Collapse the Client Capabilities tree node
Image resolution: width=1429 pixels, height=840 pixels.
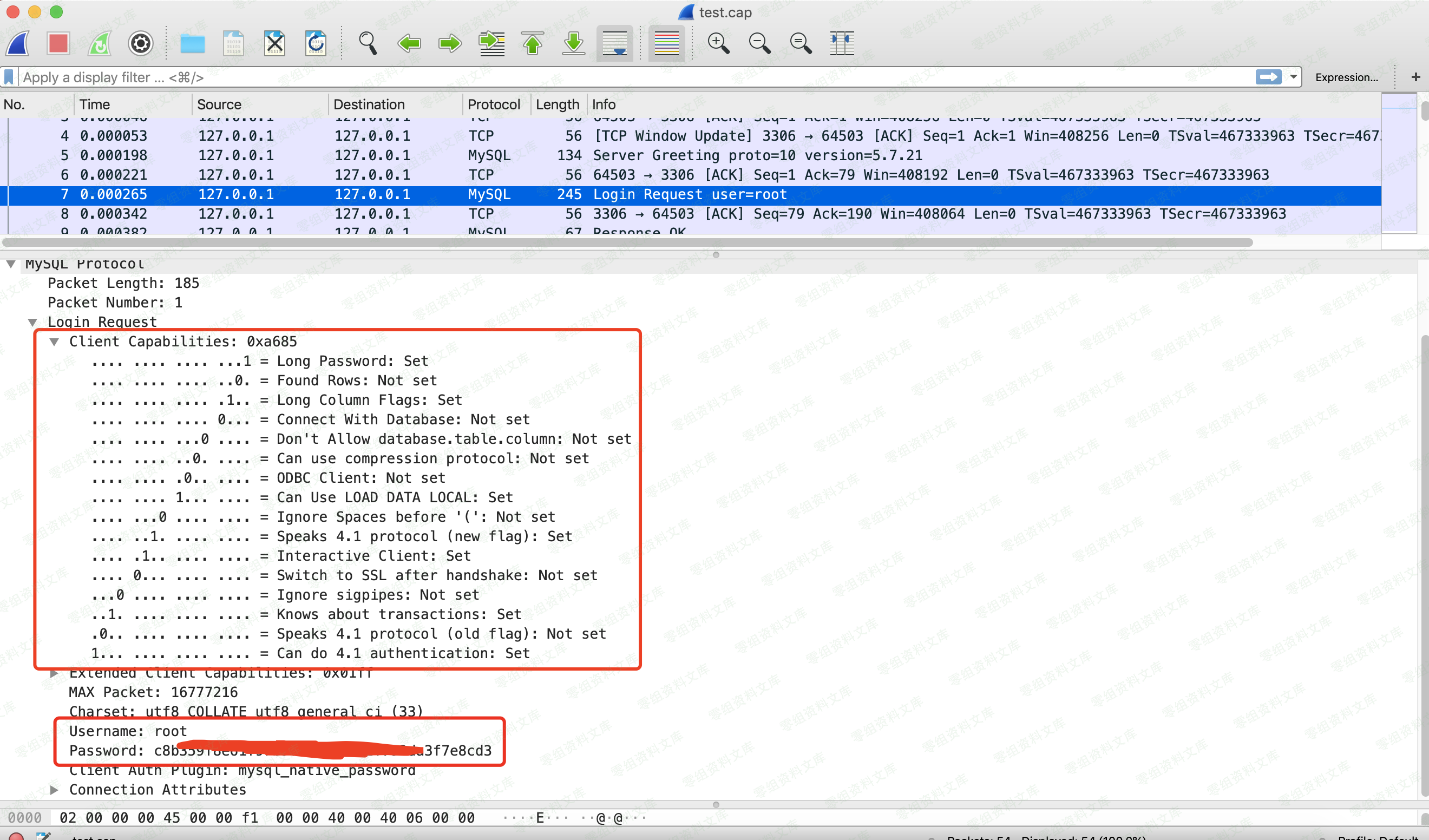pos(55,342)
